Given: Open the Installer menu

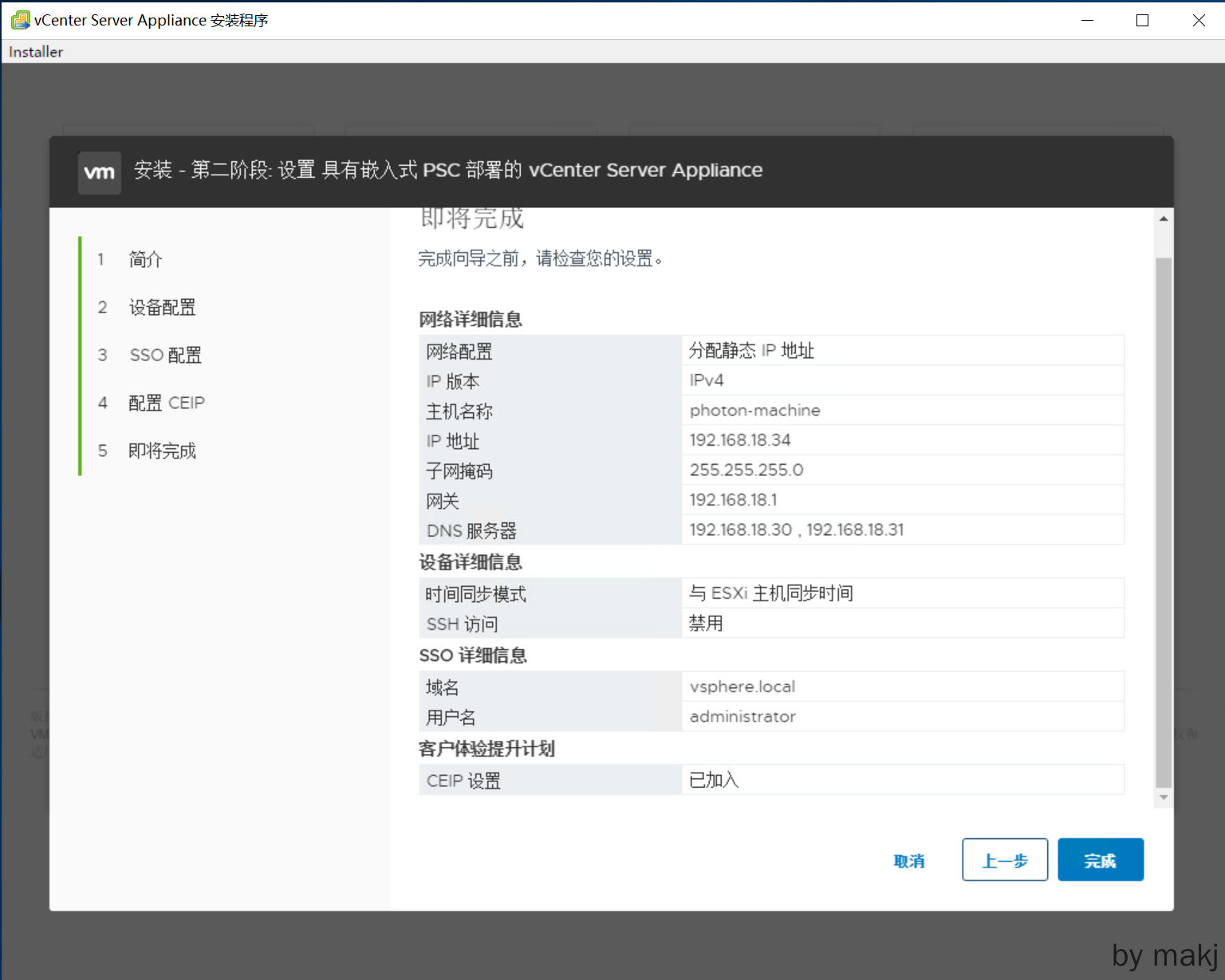Looking at the screenshot, I should click(x=36, y=52).
